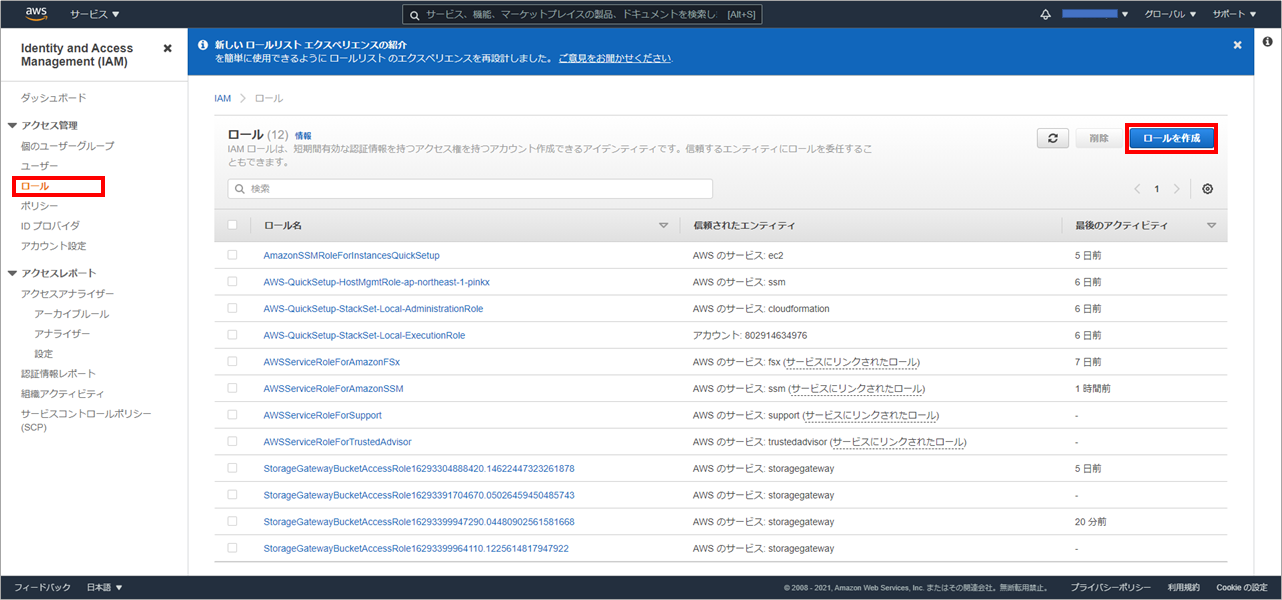This screenshot has height=600, width=1282.
Task: Refresh the roles list
Action: [1052, 138]
